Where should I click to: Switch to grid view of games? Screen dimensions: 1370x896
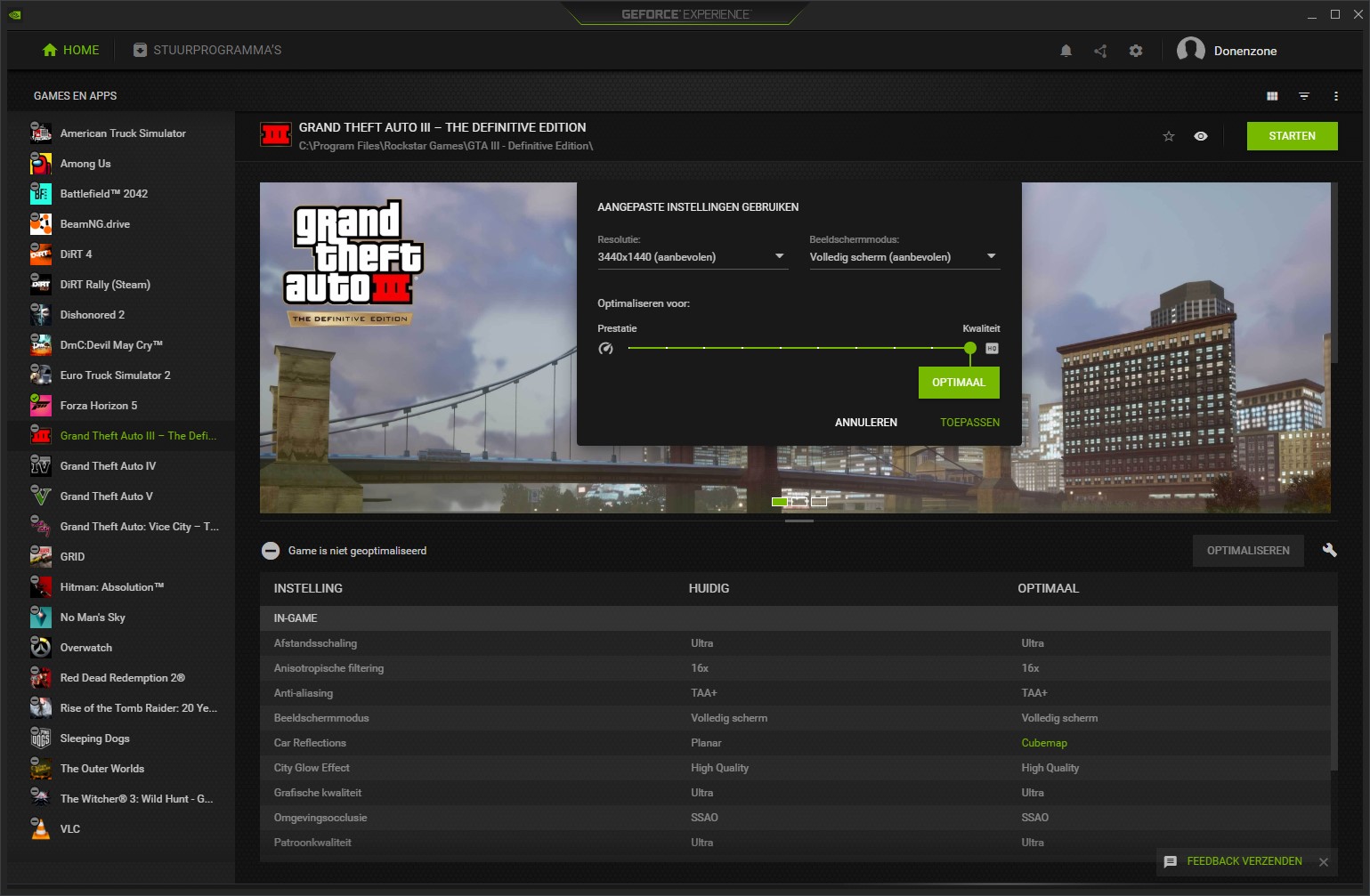[1272, 96]
